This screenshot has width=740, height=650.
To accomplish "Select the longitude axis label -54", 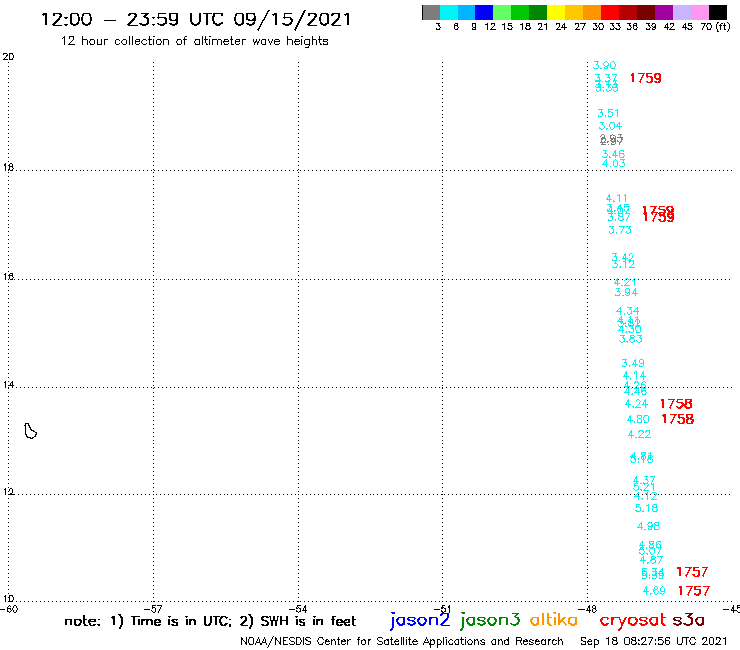I will pyautogui.click(x=298, y=609).
